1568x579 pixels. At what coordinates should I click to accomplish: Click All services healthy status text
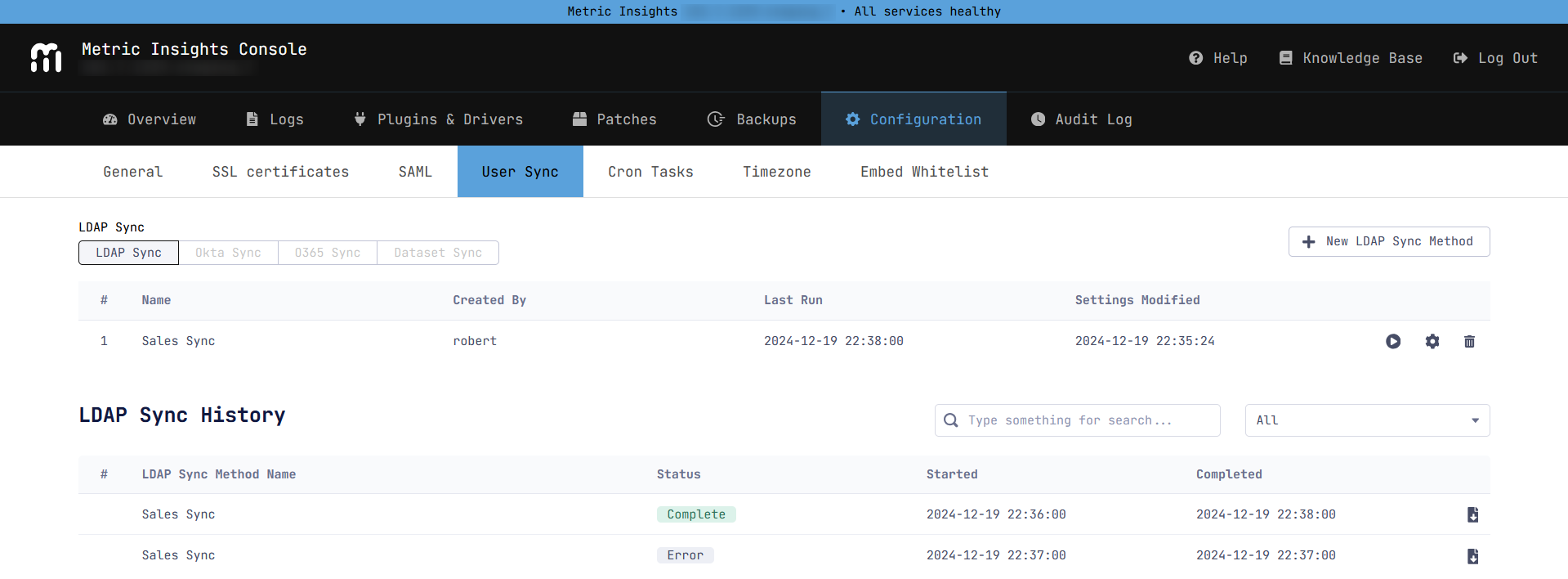tap(927, 11)
